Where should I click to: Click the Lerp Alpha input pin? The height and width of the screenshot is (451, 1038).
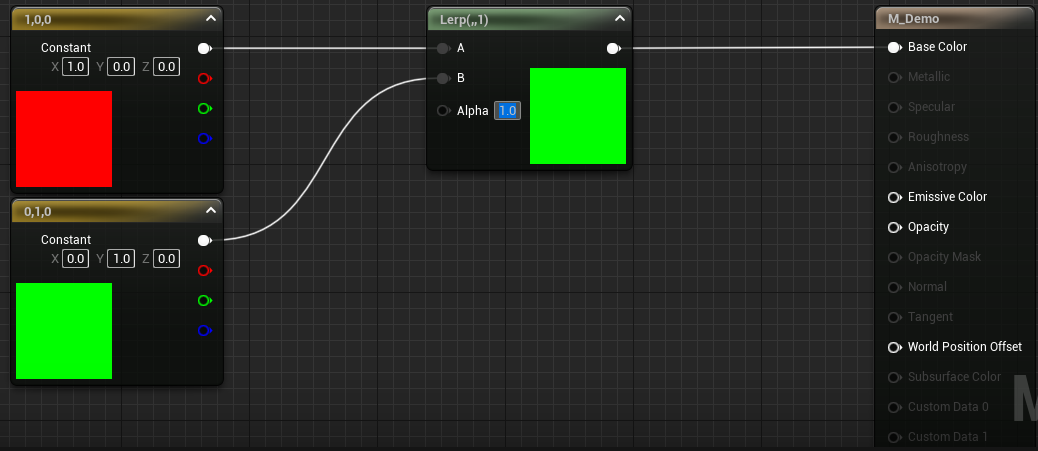pos(443,111)
